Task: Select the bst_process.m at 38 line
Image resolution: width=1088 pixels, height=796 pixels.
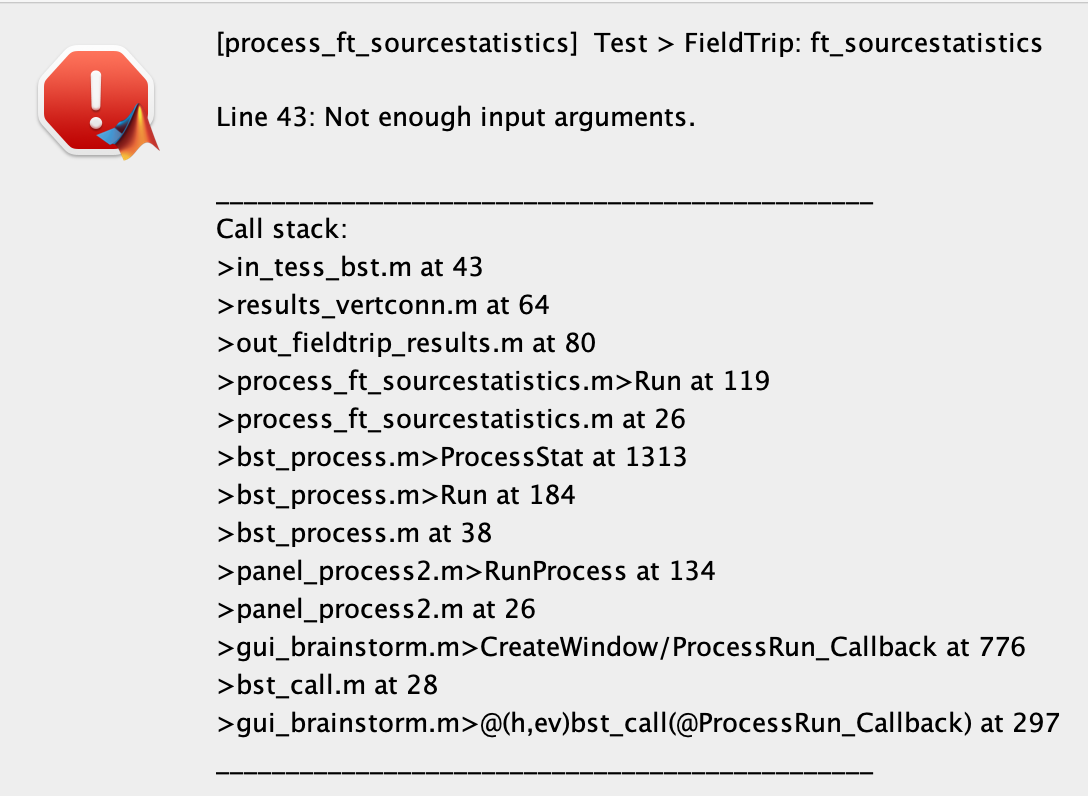Action: pos(354,533)
